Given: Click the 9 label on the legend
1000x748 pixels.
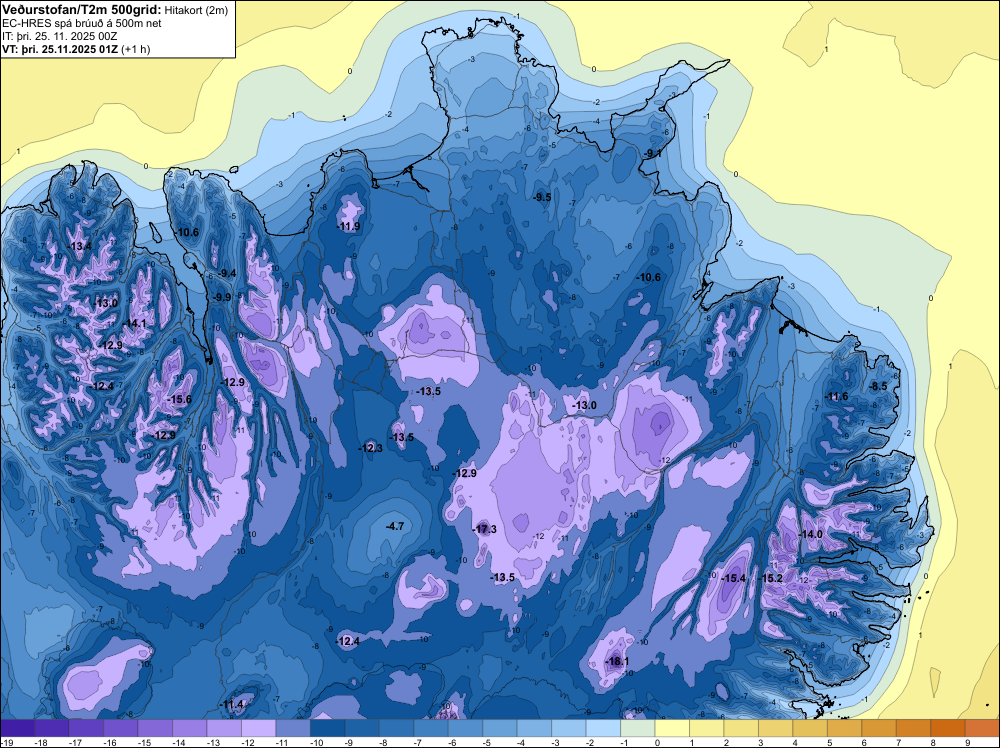Looking at the screenshot, I should pyautogui.click(x=967, y=743).
